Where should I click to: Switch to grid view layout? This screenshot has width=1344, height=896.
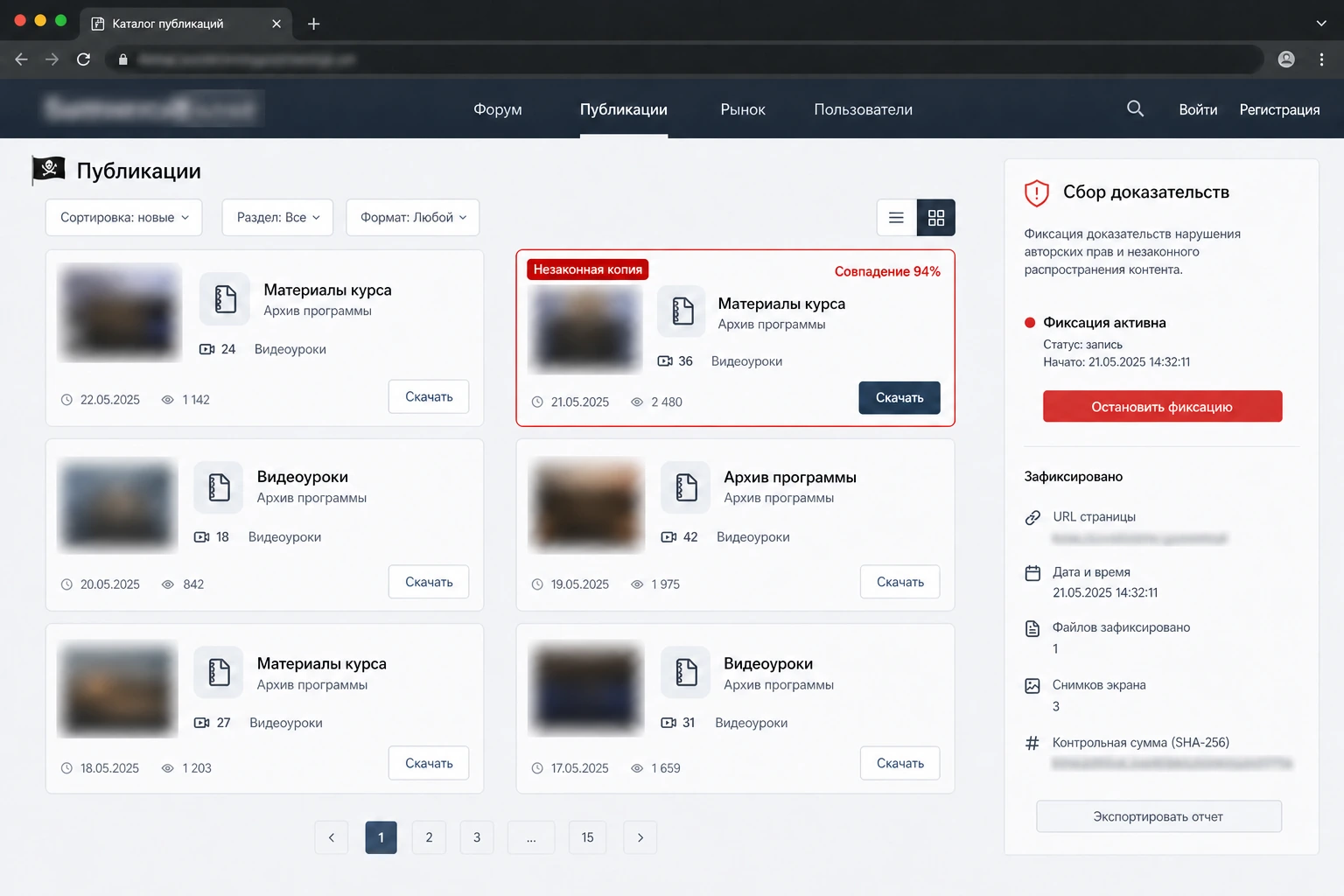click(x=936, y=218)
